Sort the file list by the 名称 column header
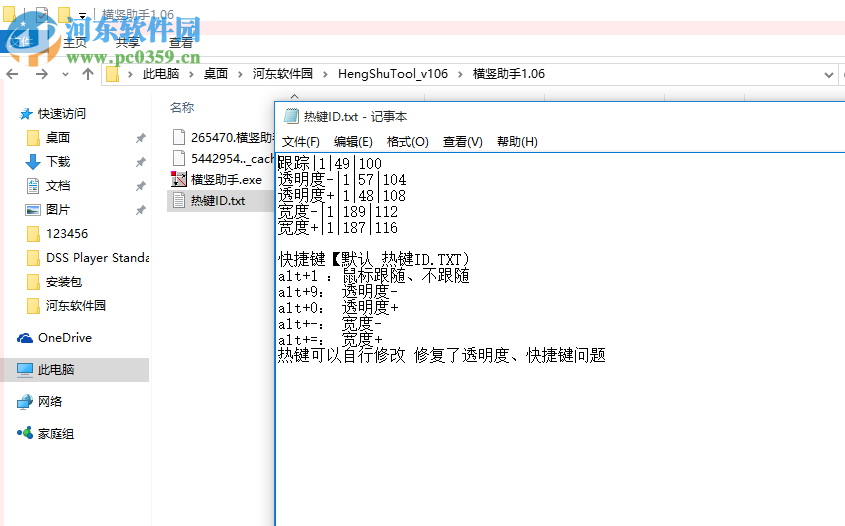845x526 pixels. [182, 107]
